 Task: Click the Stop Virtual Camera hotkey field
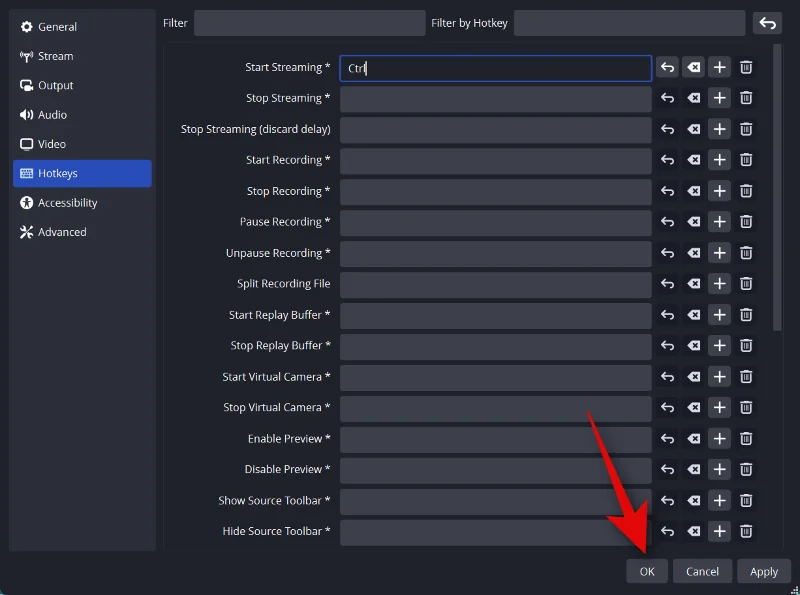pos(495,408)
